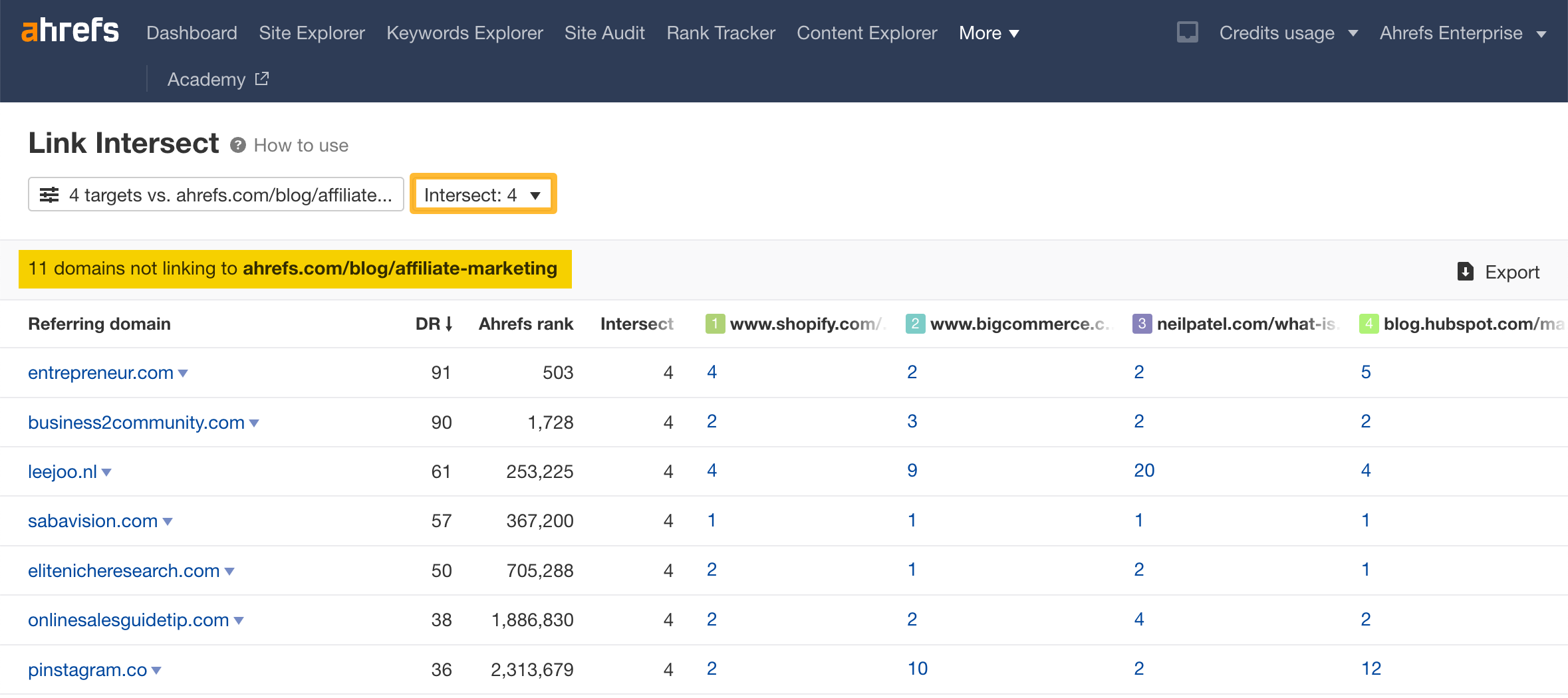Click the help question mark icon

tap(238, 145)
